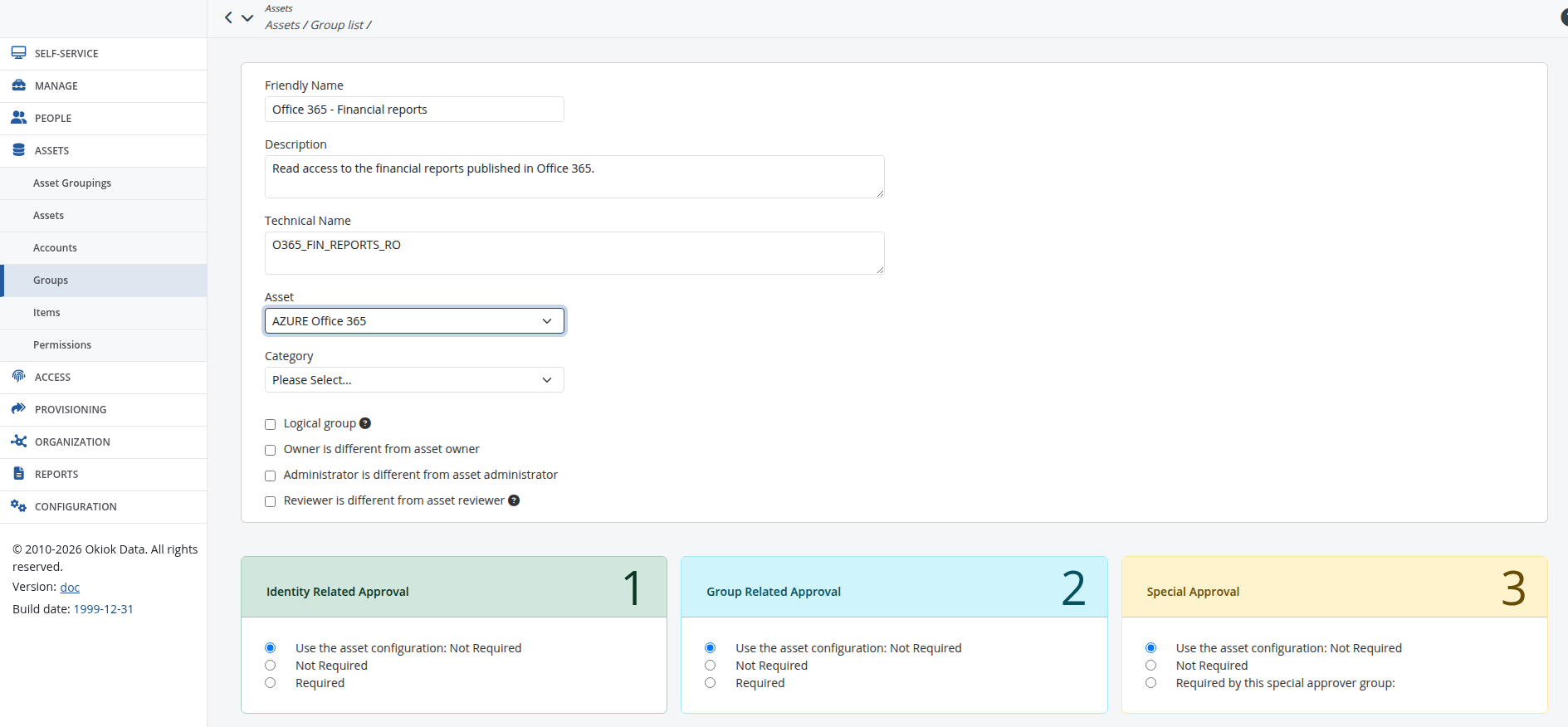Click the Technical Name text area

coord(574,253)
